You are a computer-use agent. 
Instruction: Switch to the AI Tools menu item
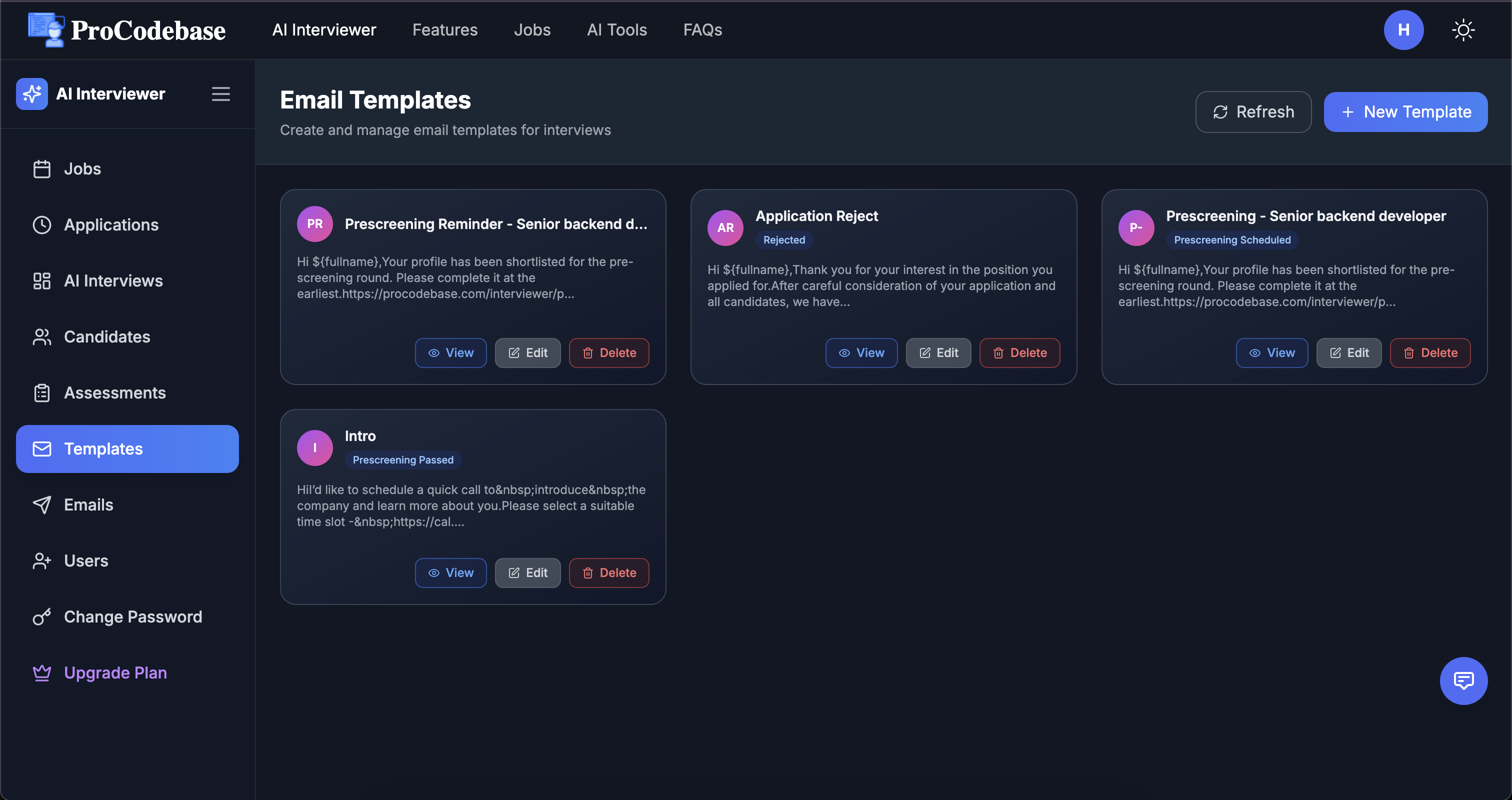[616, 29]
